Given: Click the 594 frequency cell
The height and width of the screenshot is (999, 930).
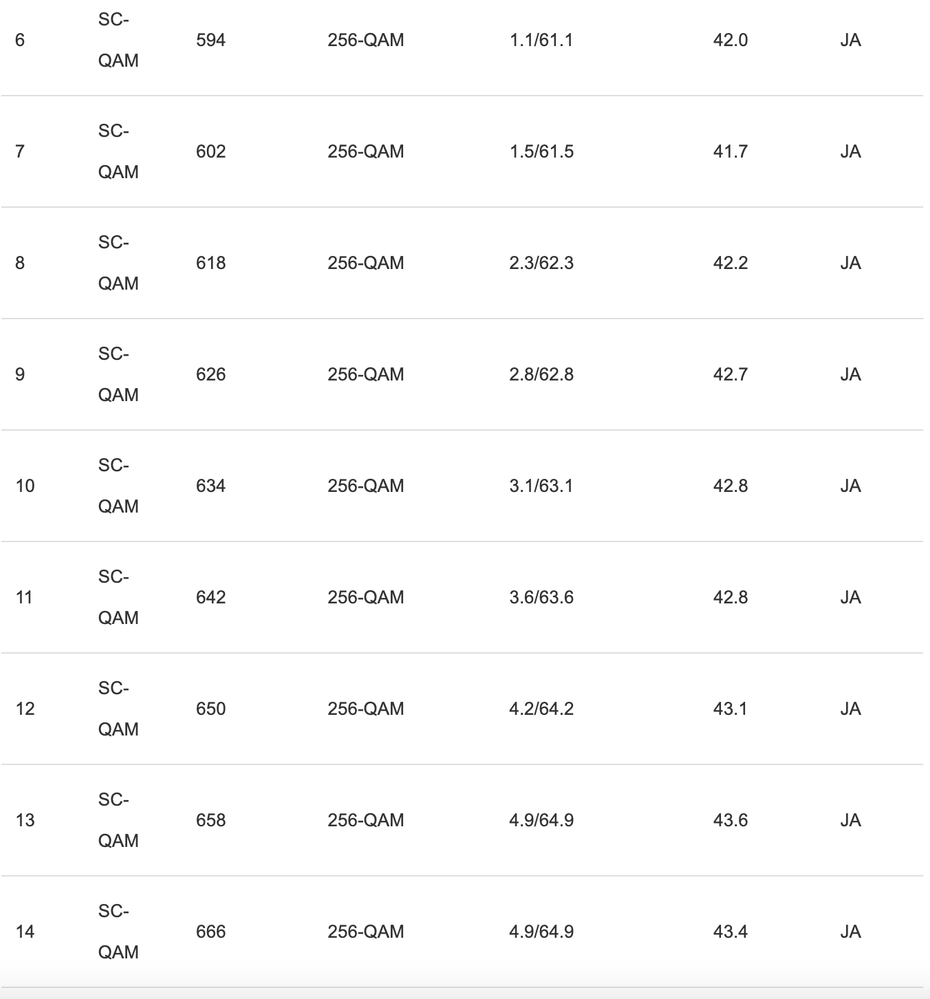Looking at the screenshot, I should click(211, 41).
